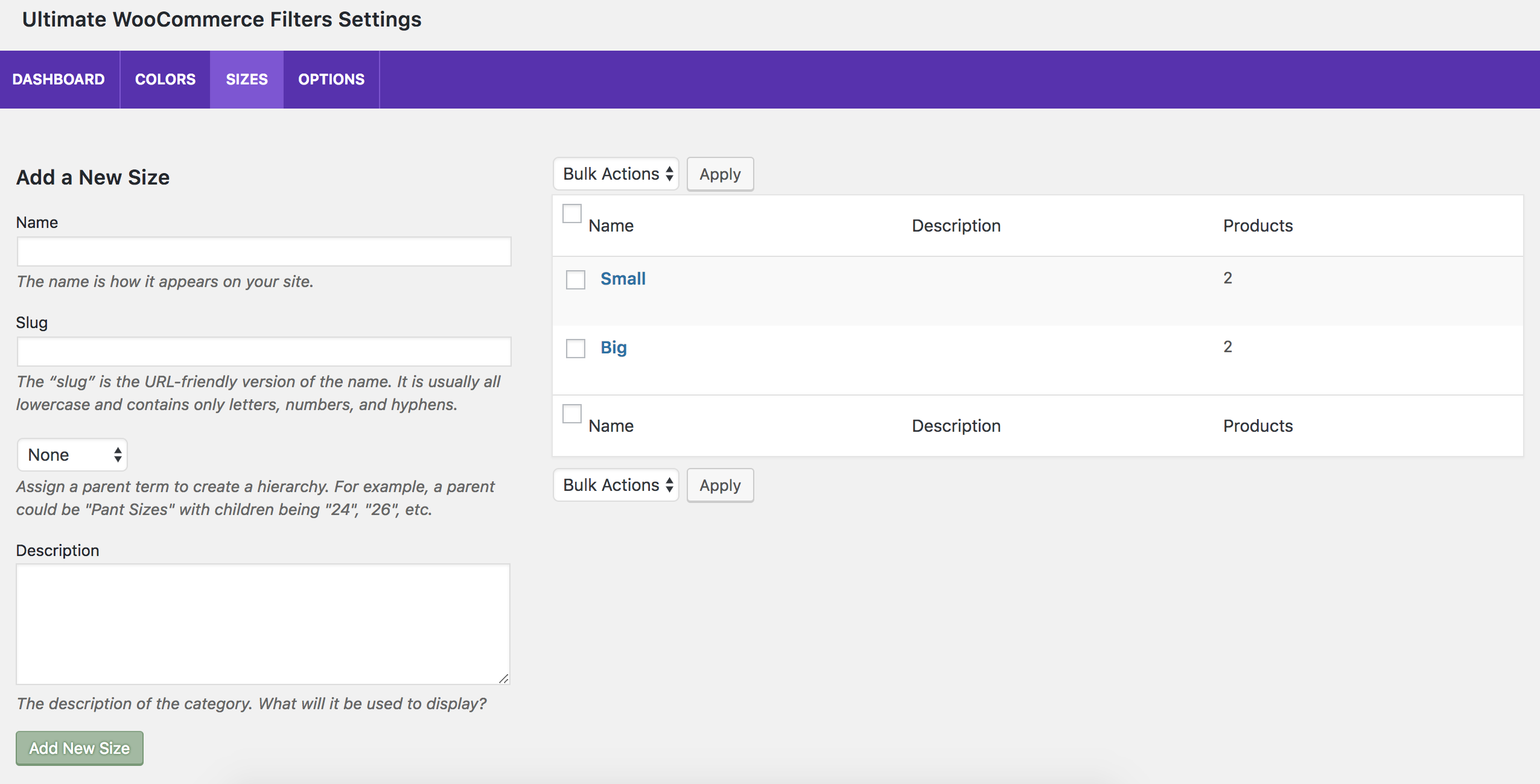Click the Name column header at top
Screen dimensions: 1540x784
(x=611, y=226)
